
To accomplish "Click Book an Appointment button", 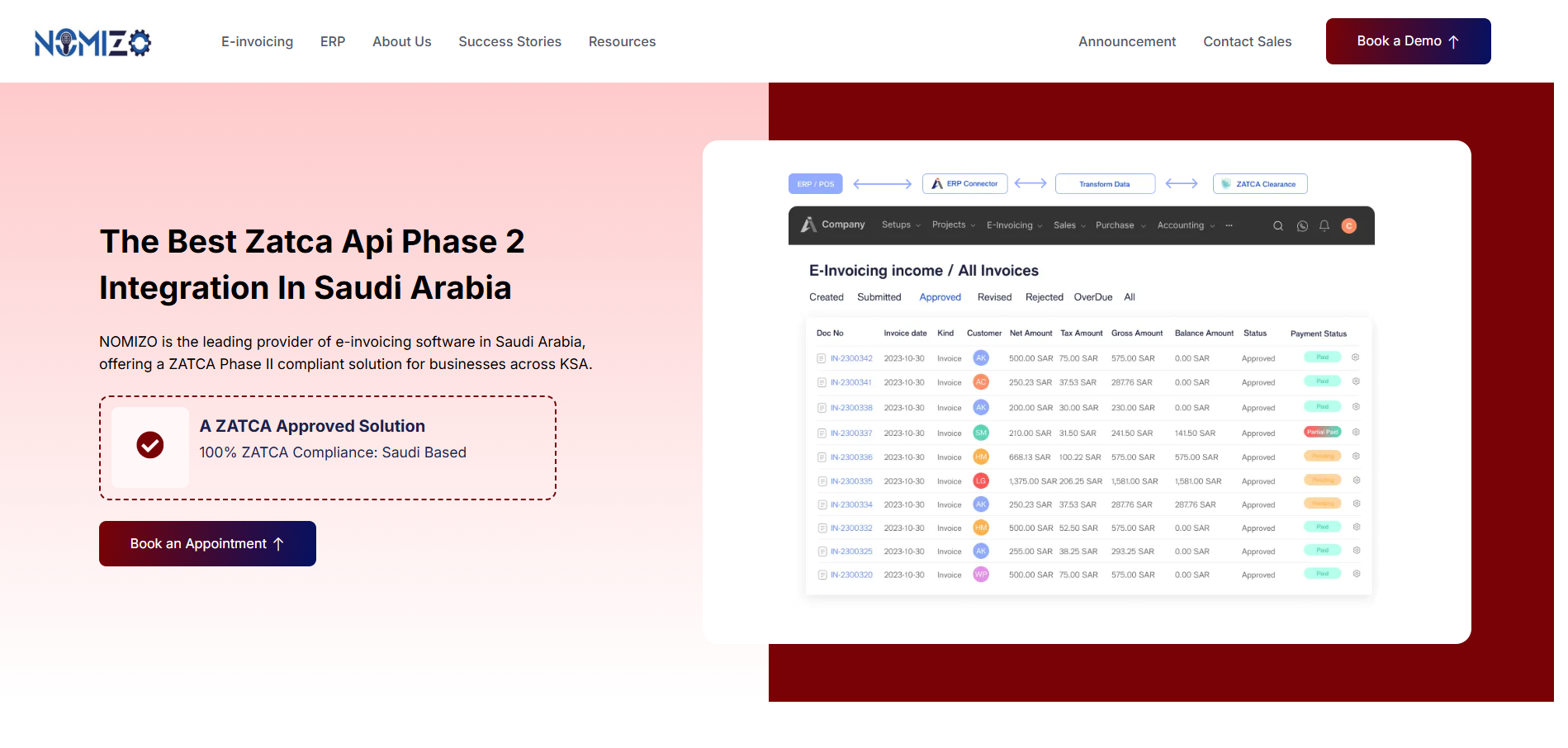I will point(207,544).
